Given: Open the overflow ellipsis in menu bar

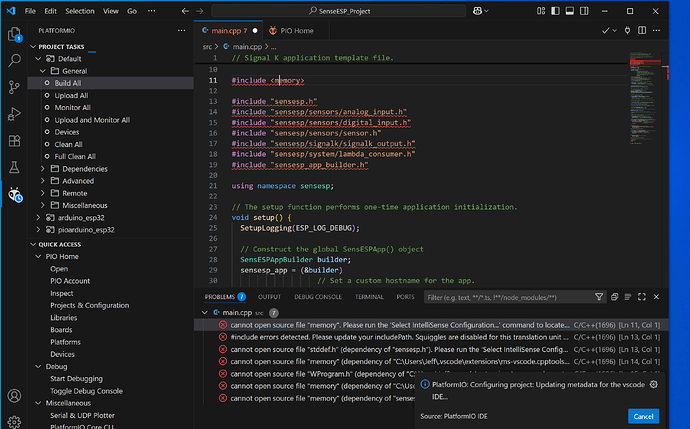Looking at the screenshot, I should click(x=151, y=11).
